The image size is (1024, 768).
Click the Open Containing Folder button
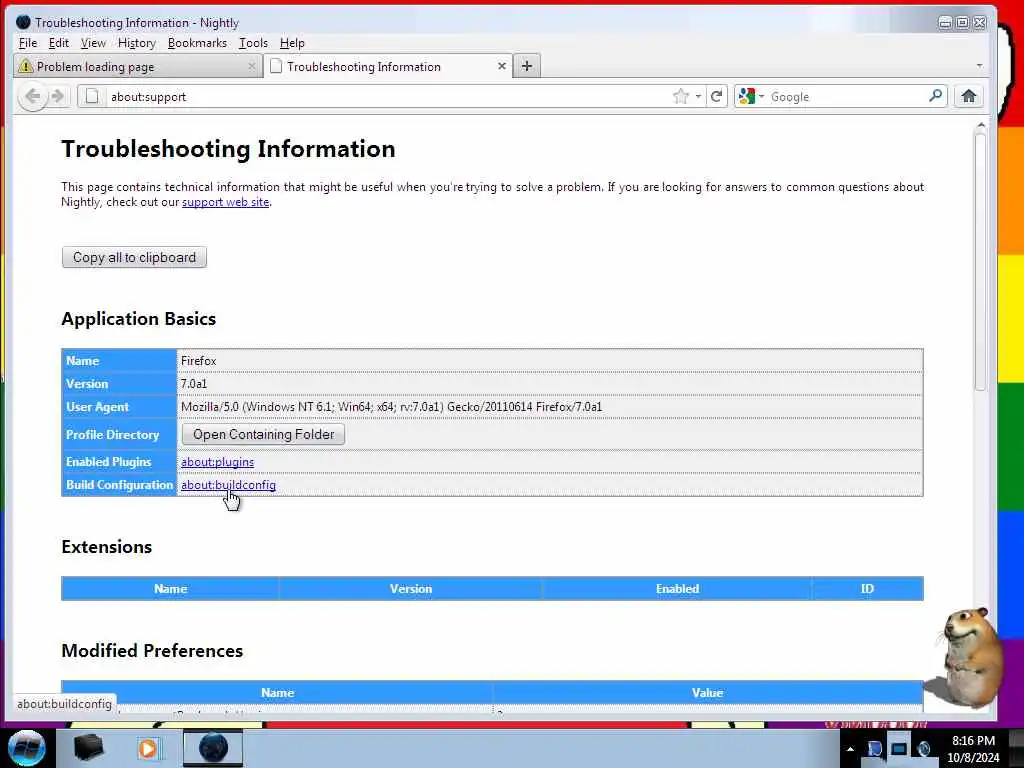263,434
